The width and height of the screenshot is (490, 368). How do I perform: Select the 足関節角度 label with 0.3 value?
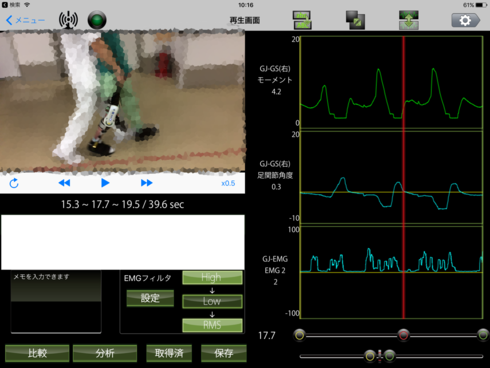(x=275, y=175)
